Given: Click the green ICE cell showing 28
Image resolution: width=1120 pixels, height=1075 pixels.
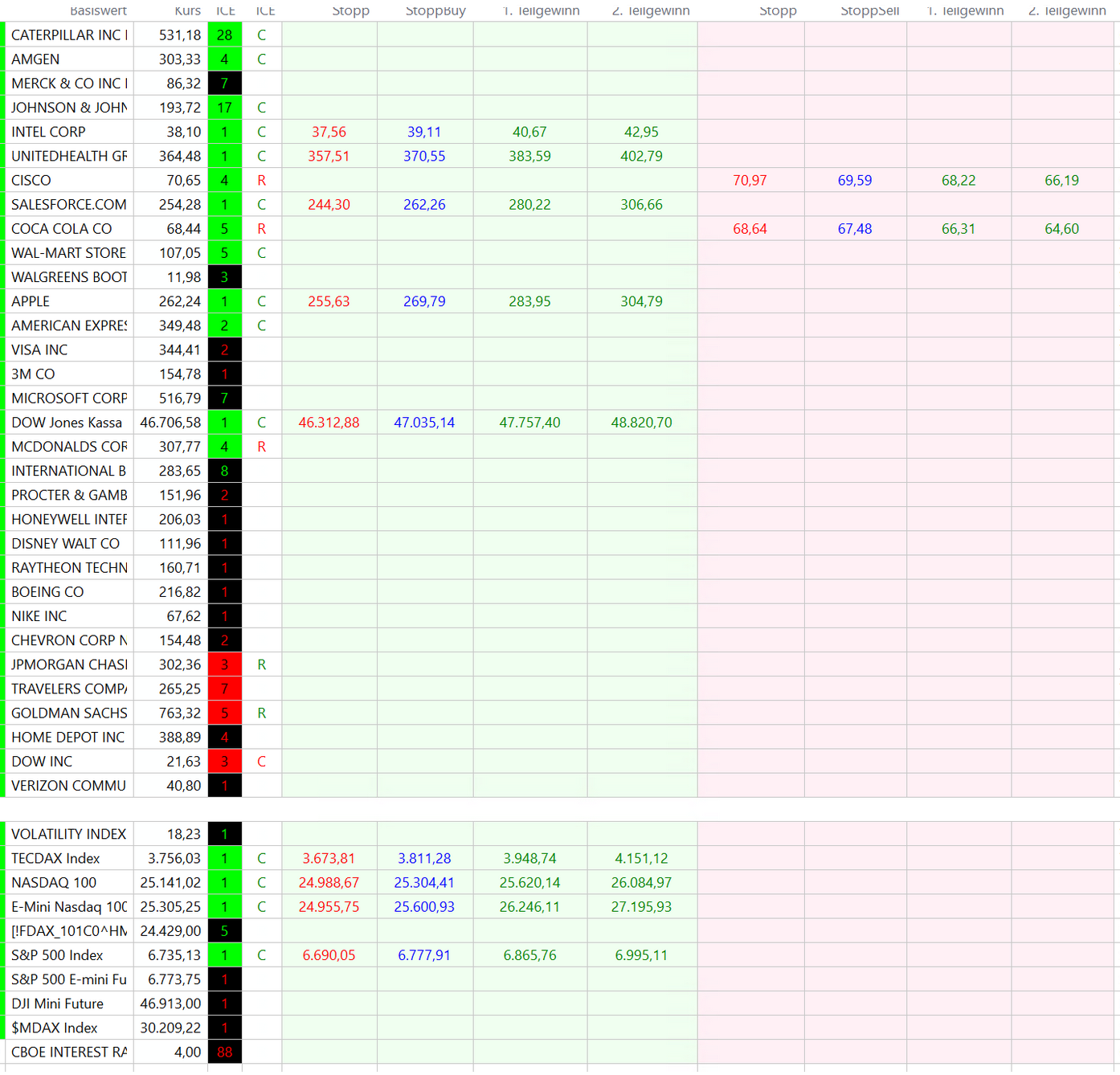Looking at the screenshot, I should [224, 35].
